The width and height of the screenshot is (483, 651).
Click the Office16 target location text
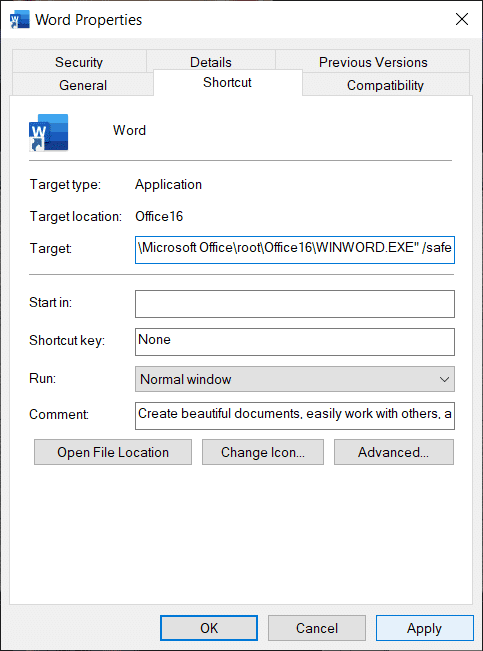coord(159,216)
